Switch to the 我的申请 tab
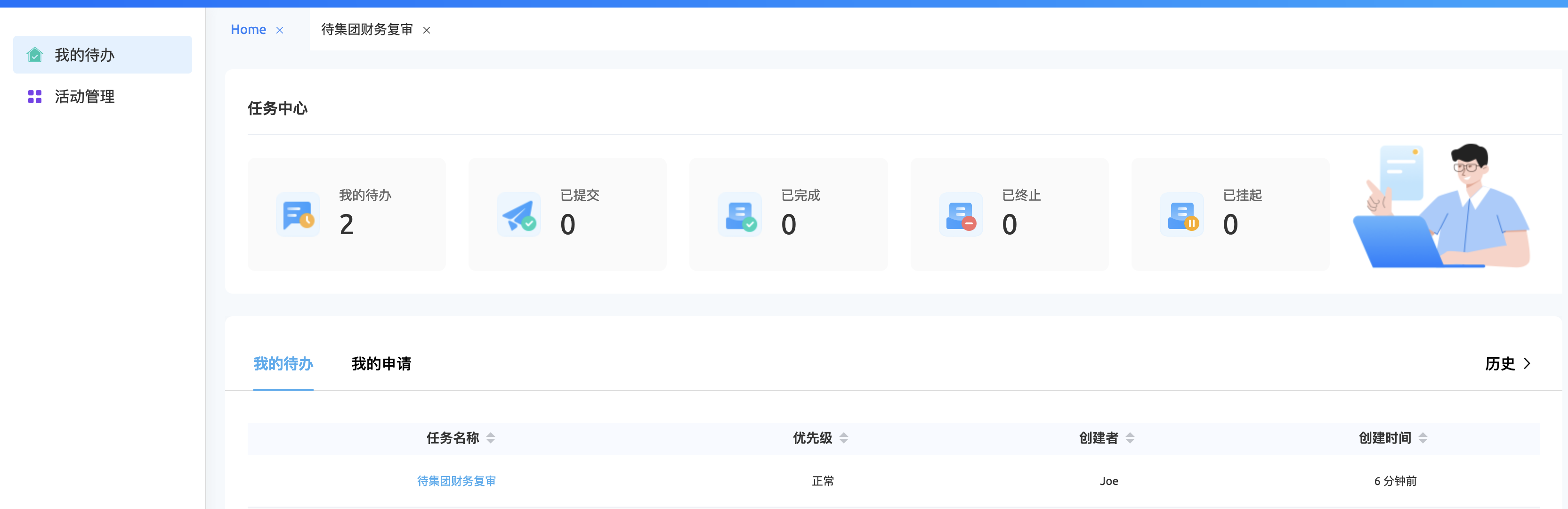Screen dimensions: 1568x509 pos(381,364)
